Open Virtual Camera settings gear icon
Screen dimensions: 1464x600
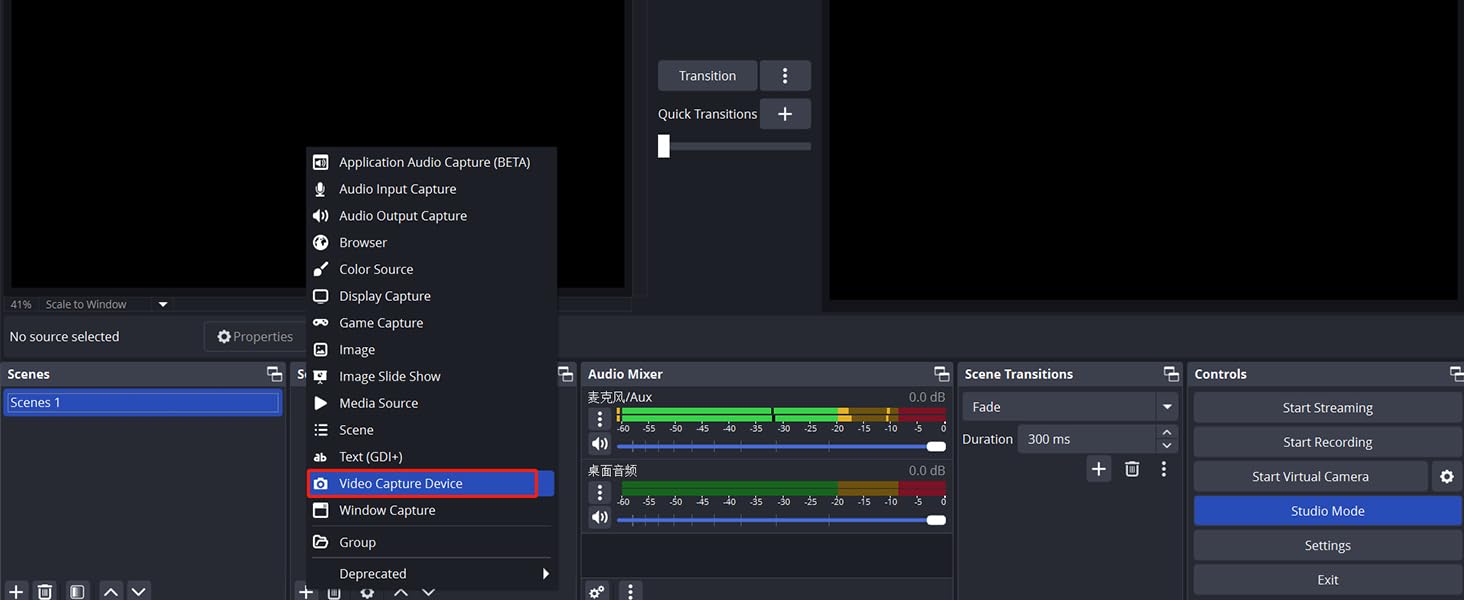(x=1446, y=477)
